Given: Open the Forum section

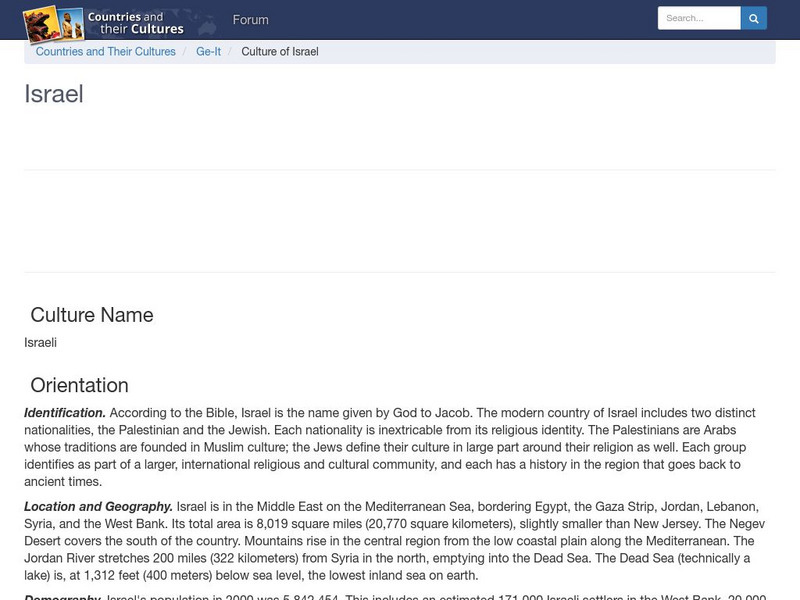Looking at the screenshot, I should (x=251, y=19).
